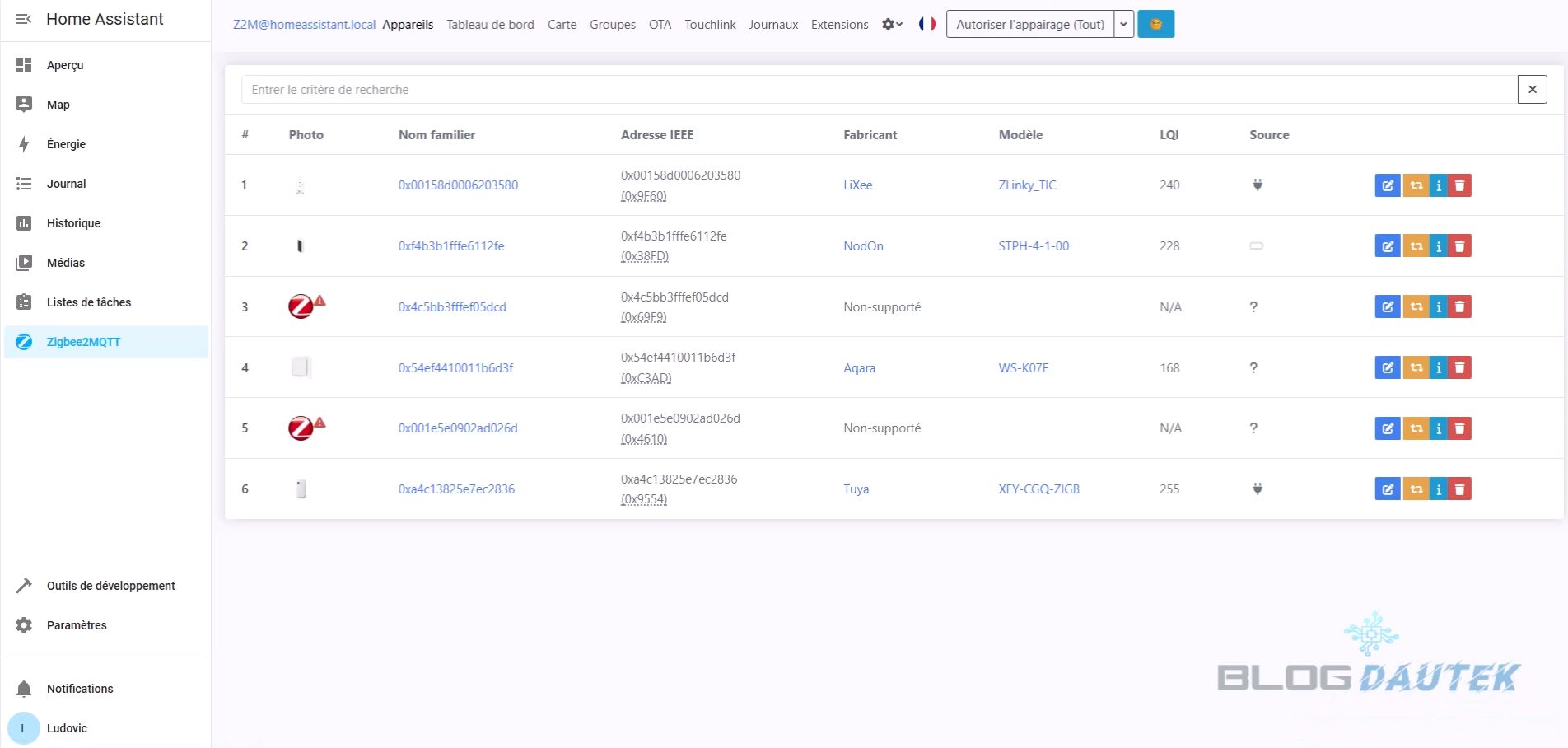Delete the NodOn device row
Screen dimensions: 1568x748
point(1459,246)
